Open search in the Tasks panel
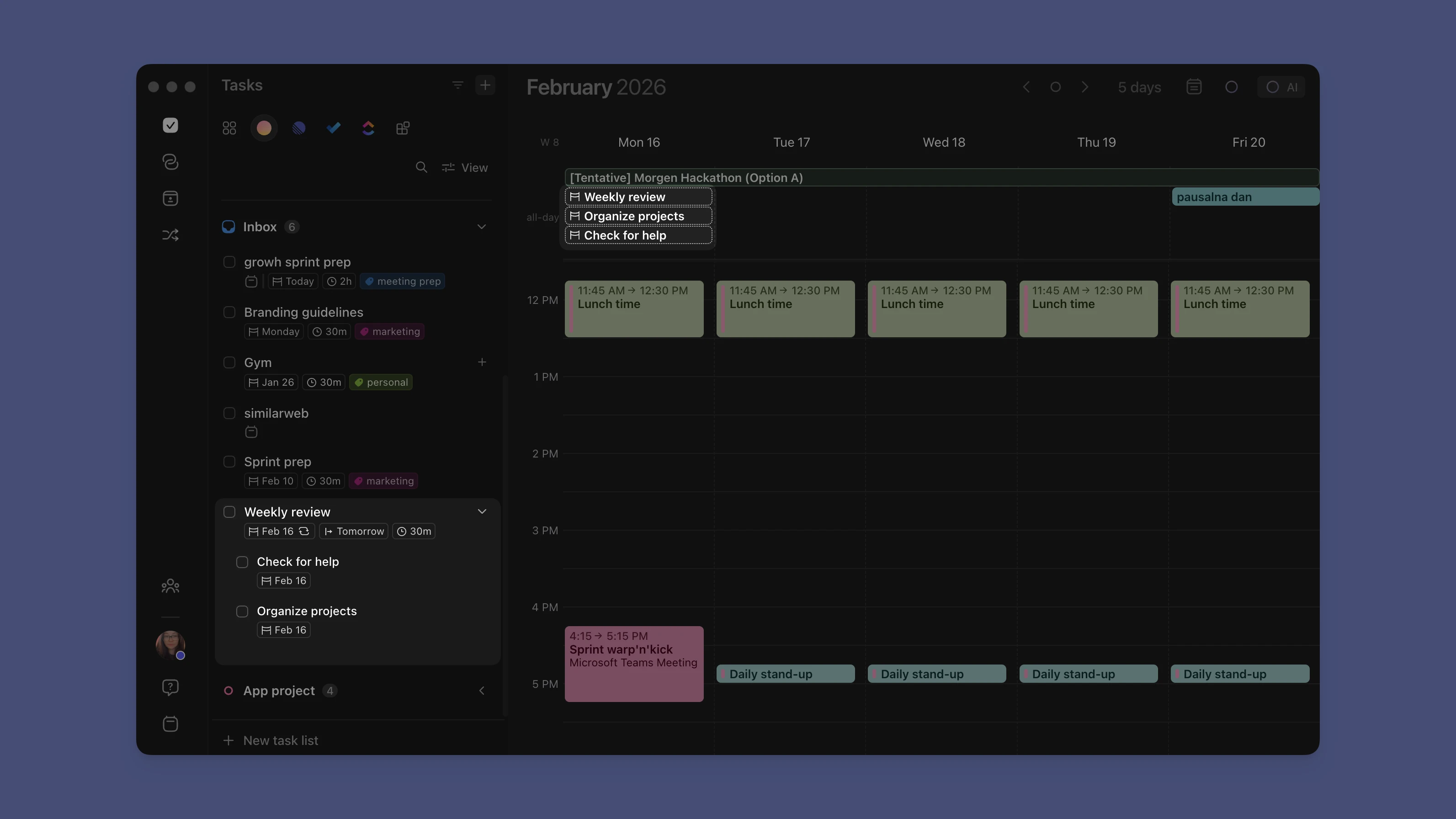Screen dimensions: 1456x819 422,167
